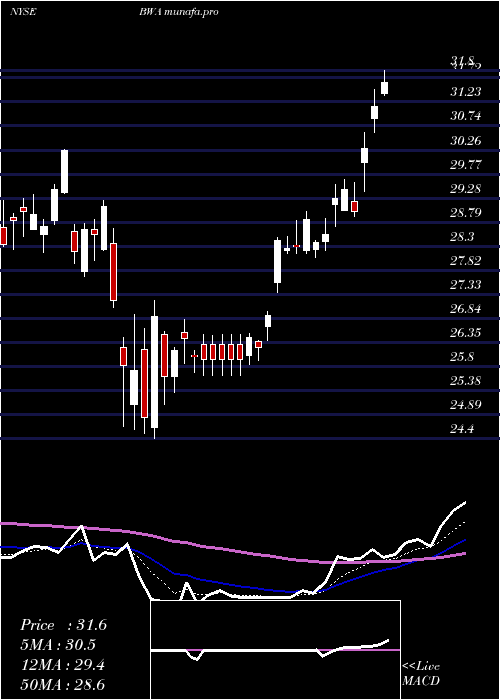Click the BWA munafa.pro ticker title
Viewport: 500px width, 700px height.
pos(178,12)
